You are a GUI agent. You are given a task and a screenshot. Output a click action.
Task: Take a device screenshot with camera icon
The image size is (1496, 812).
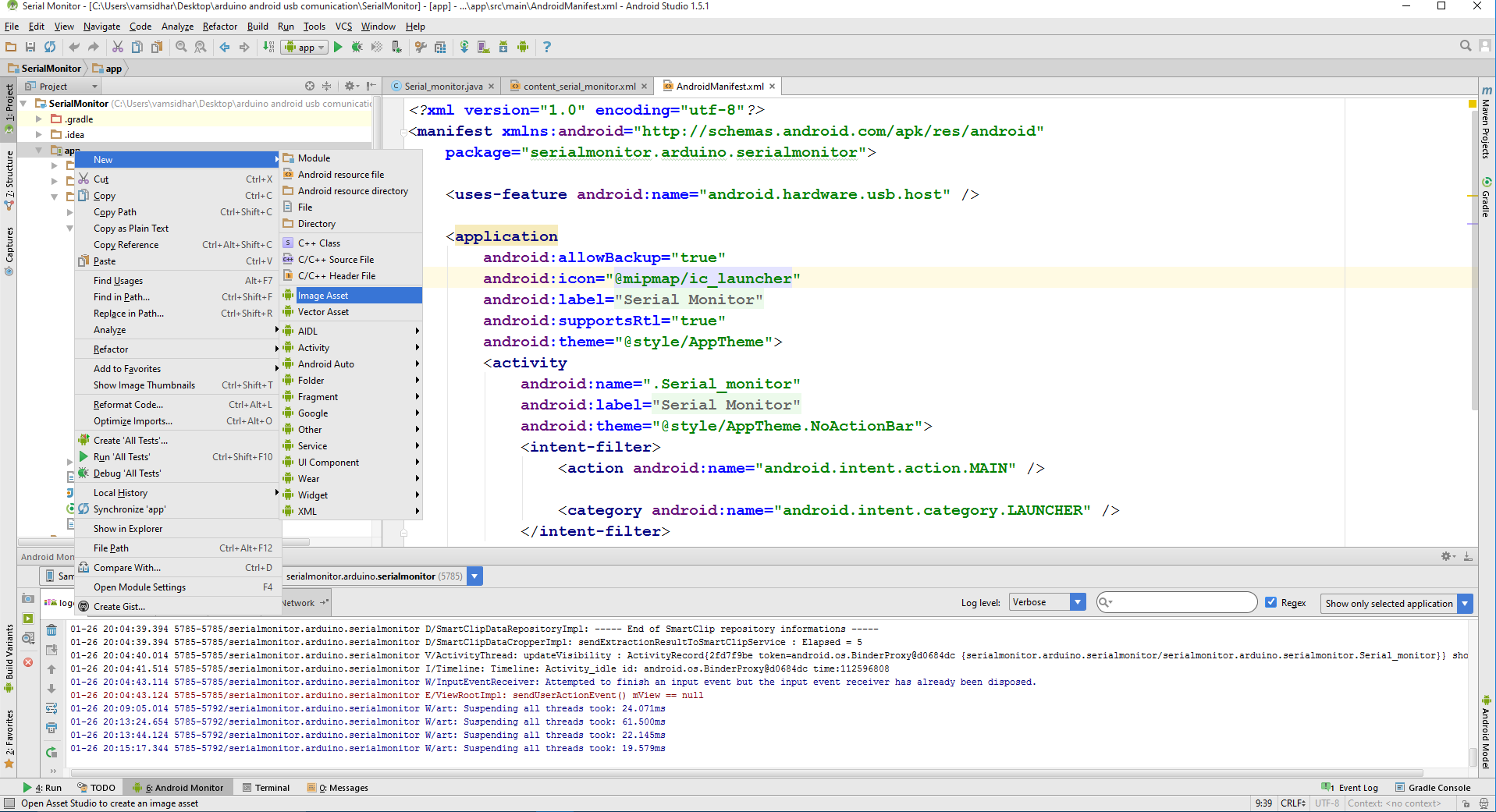point(28,598)
